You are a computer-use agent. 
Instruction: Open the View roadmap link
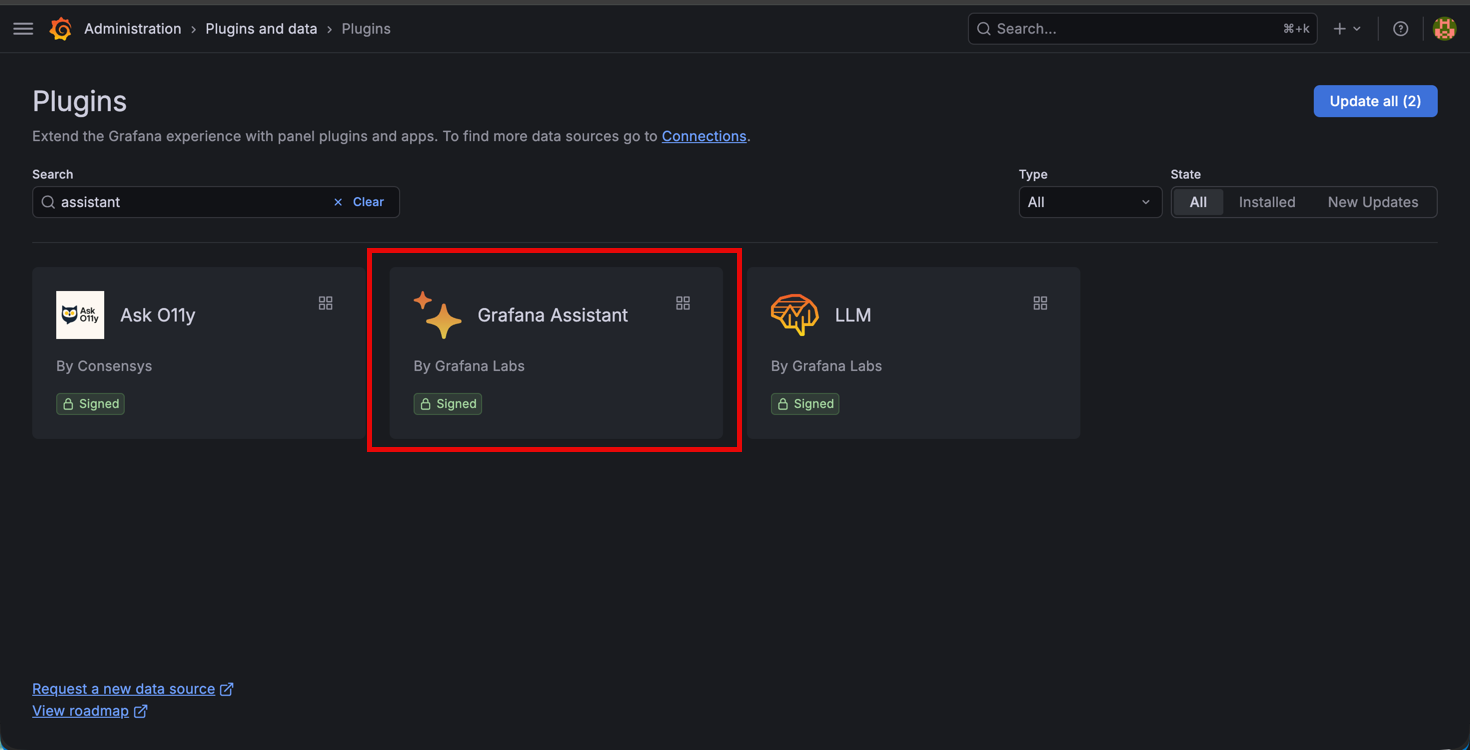80,711
